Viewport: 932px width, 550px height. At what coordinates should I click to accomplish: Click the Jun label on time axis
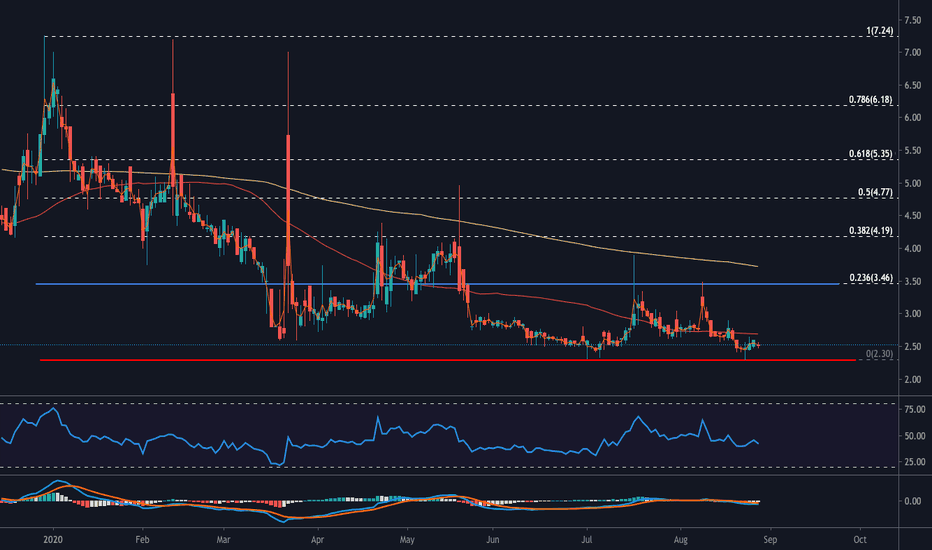493,540
